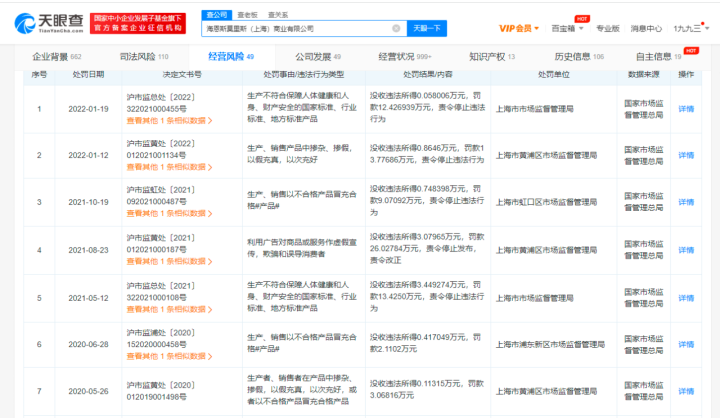Viewport: 720px width, 418px height.
Task: Expand similar data for row 3 (2021-10-19)
Action: [x=169, y=214]
